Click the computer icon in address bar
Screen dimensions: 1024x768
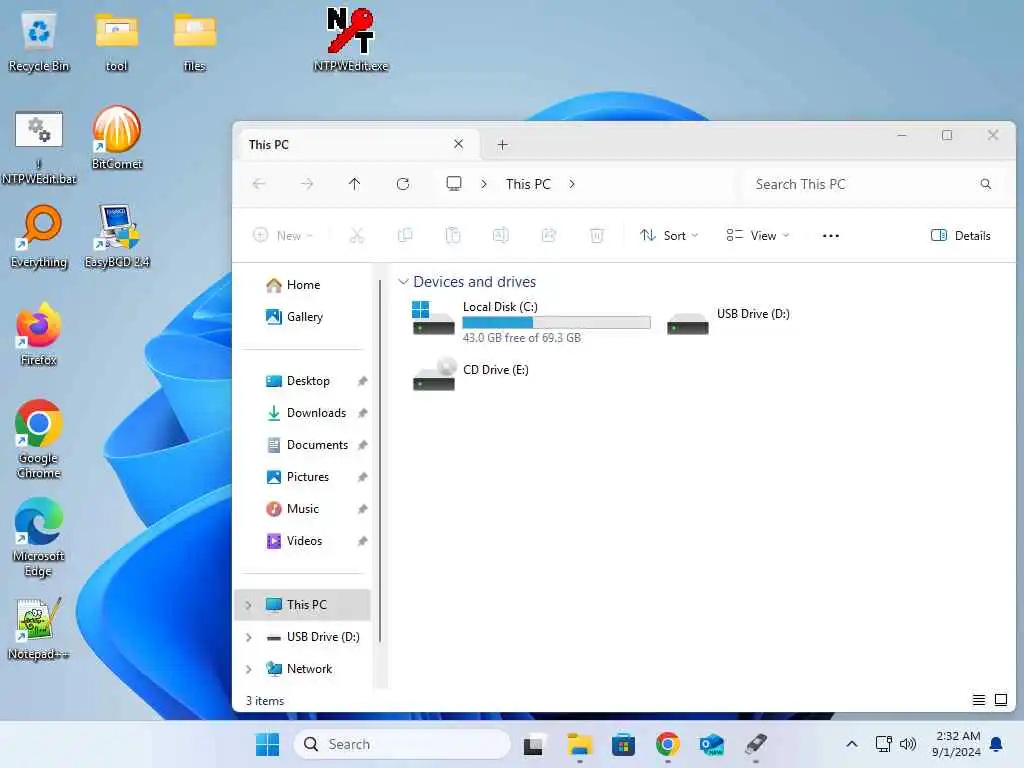click(454, 184)
